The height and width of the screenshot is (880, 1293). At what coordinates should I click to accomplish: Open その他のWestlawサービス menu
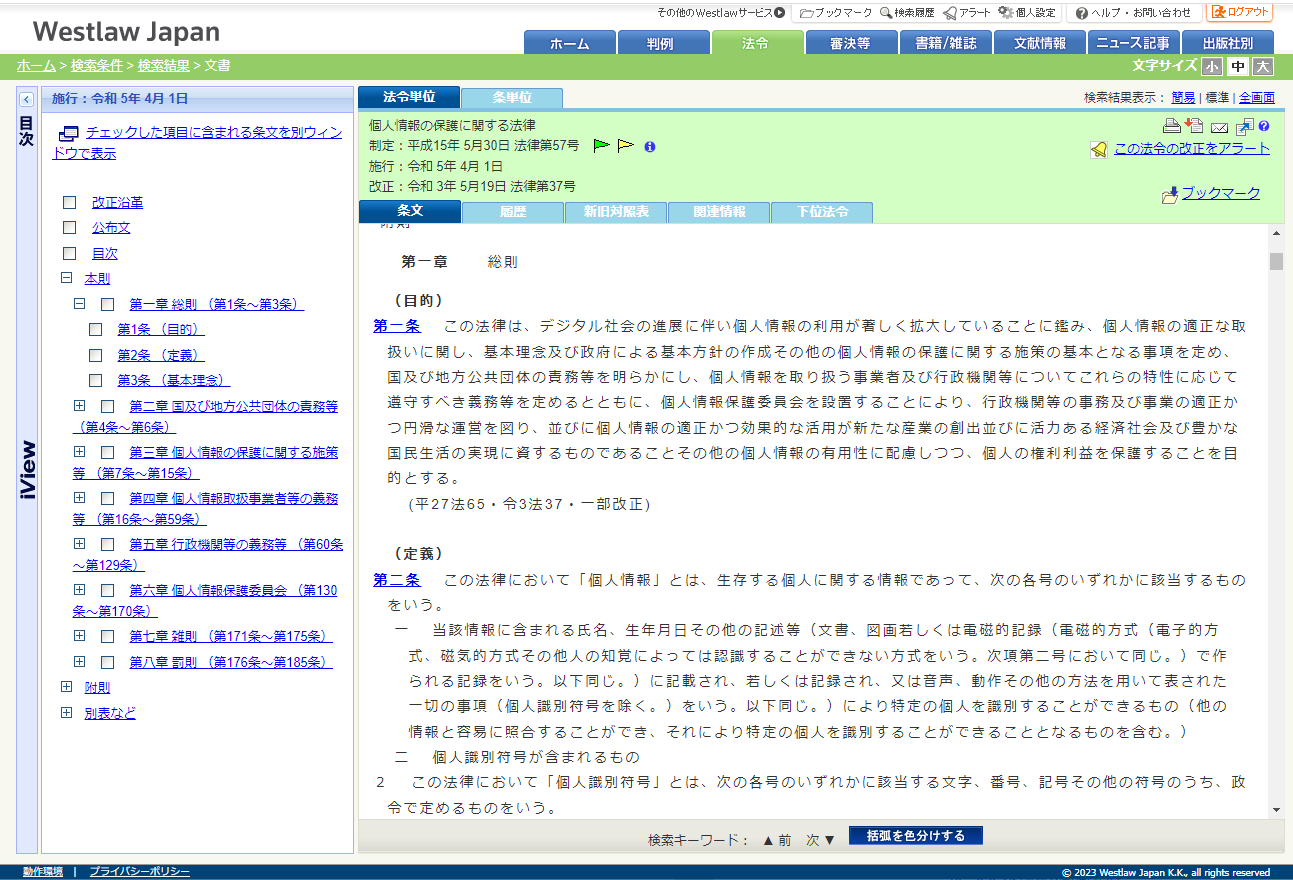[x=721, y=13]
